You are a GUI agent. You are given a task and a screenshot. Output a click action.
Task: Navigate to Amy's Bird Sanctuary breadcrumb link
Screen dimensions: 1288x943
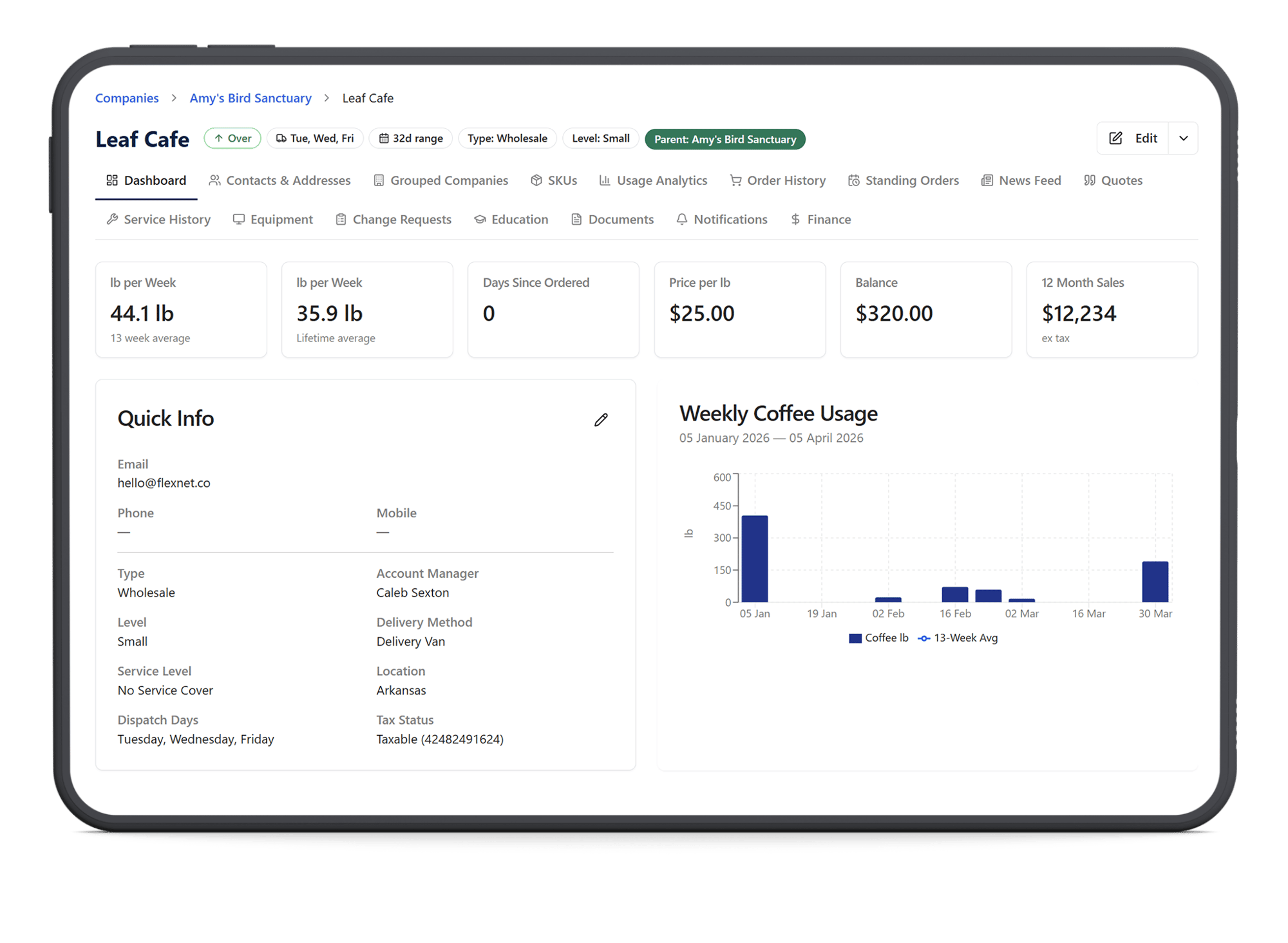[251, 98]
